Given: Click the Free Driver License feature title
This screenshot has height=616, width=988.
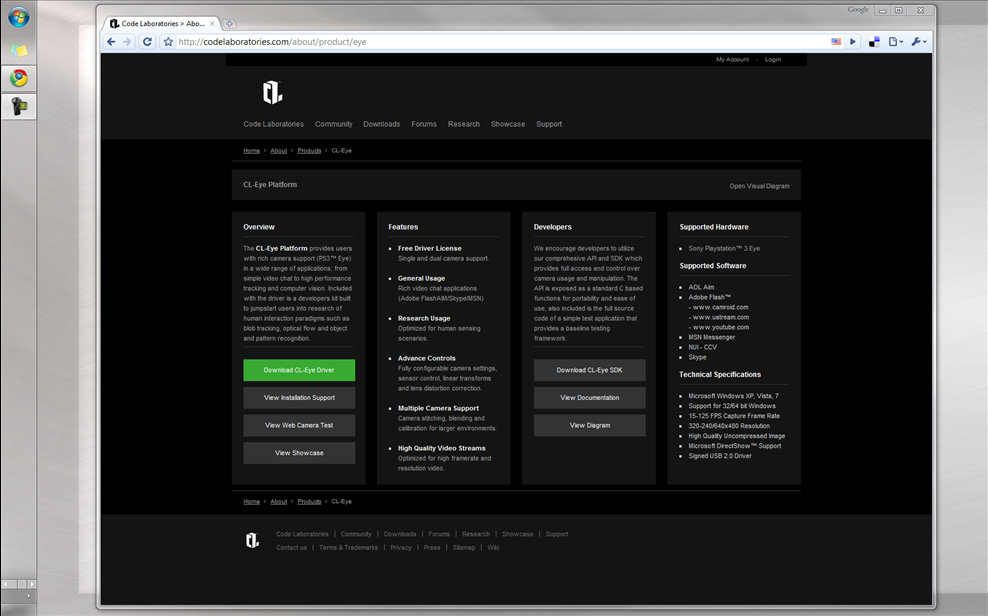Looking at the screenshot, I should click(430, 249).
